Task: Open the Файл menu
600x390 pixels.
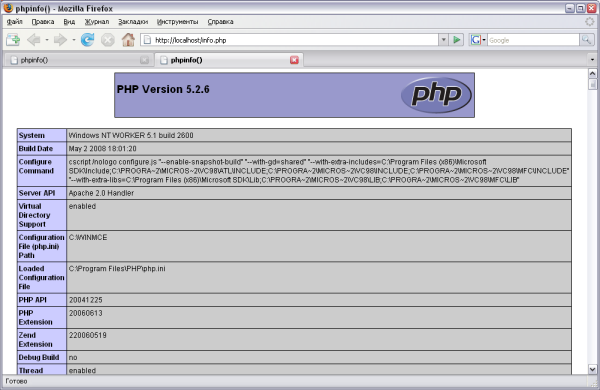Action: 15,22
